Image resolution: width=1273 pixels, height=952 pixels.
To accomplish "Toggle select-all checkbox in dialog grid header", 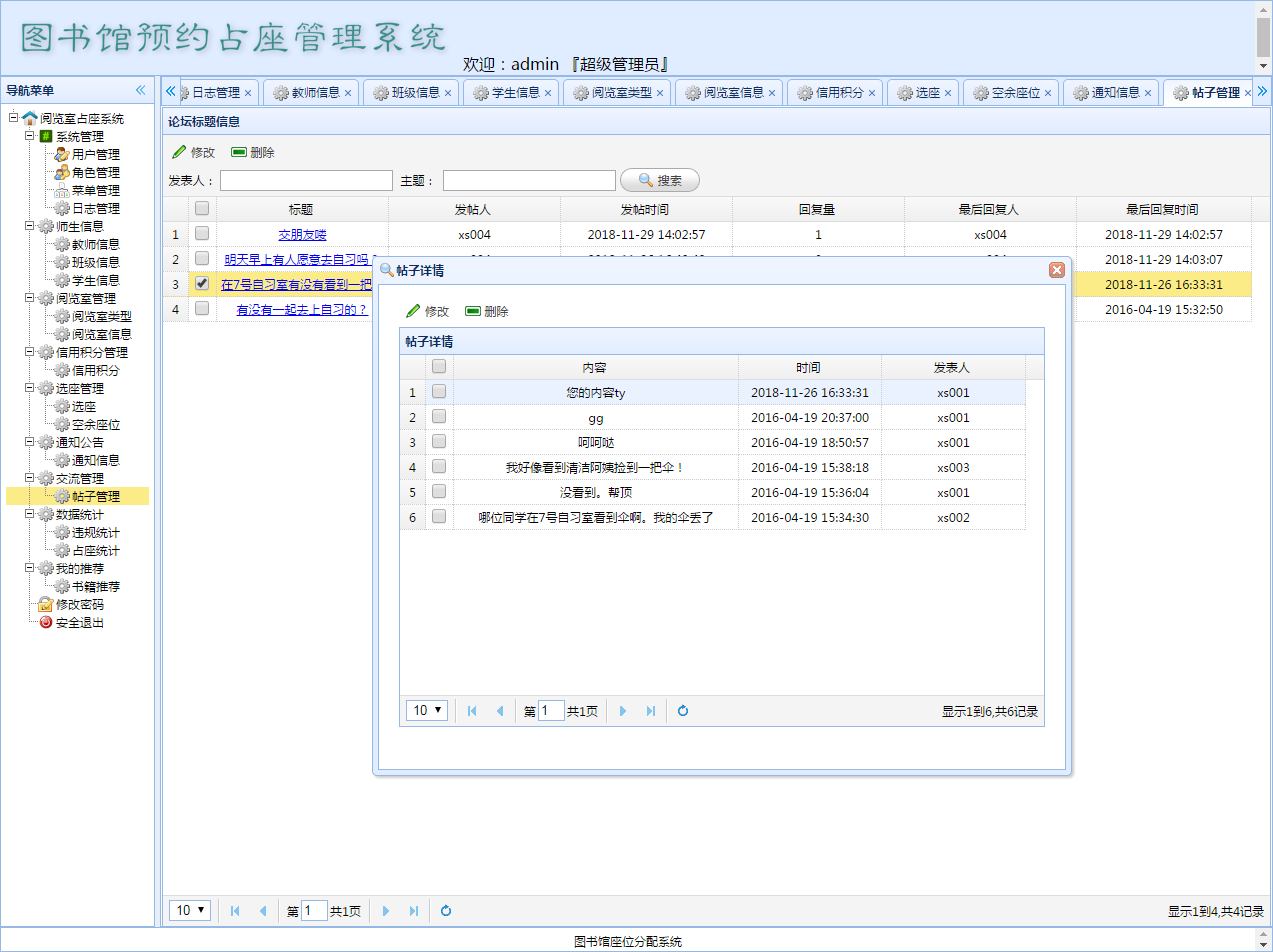I will click(439, 366).
